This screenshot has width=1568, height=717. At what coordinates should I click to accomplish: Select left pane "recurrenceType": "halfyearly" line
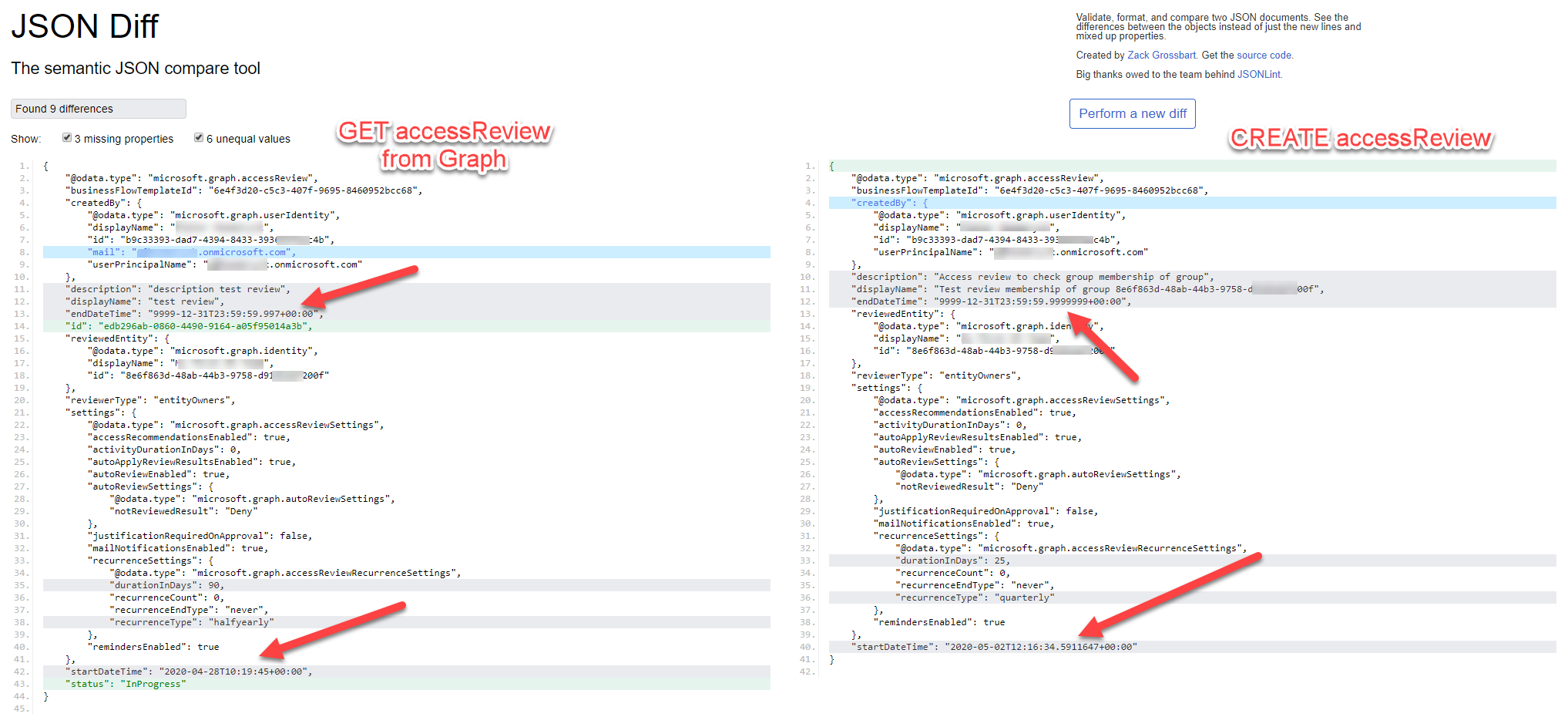[x=407, y=622]
